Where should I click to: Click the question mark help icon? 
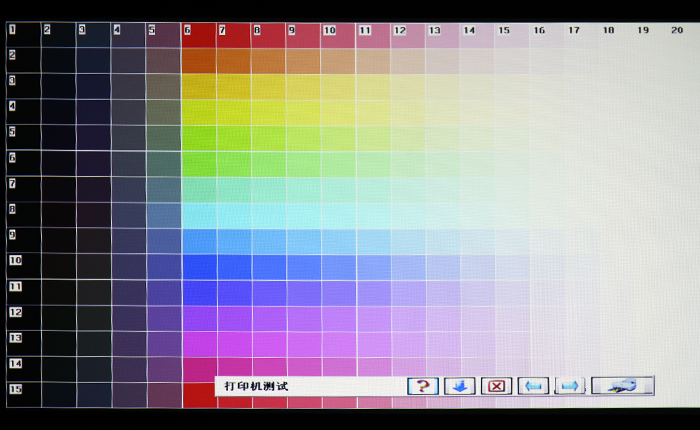point(423,386)
